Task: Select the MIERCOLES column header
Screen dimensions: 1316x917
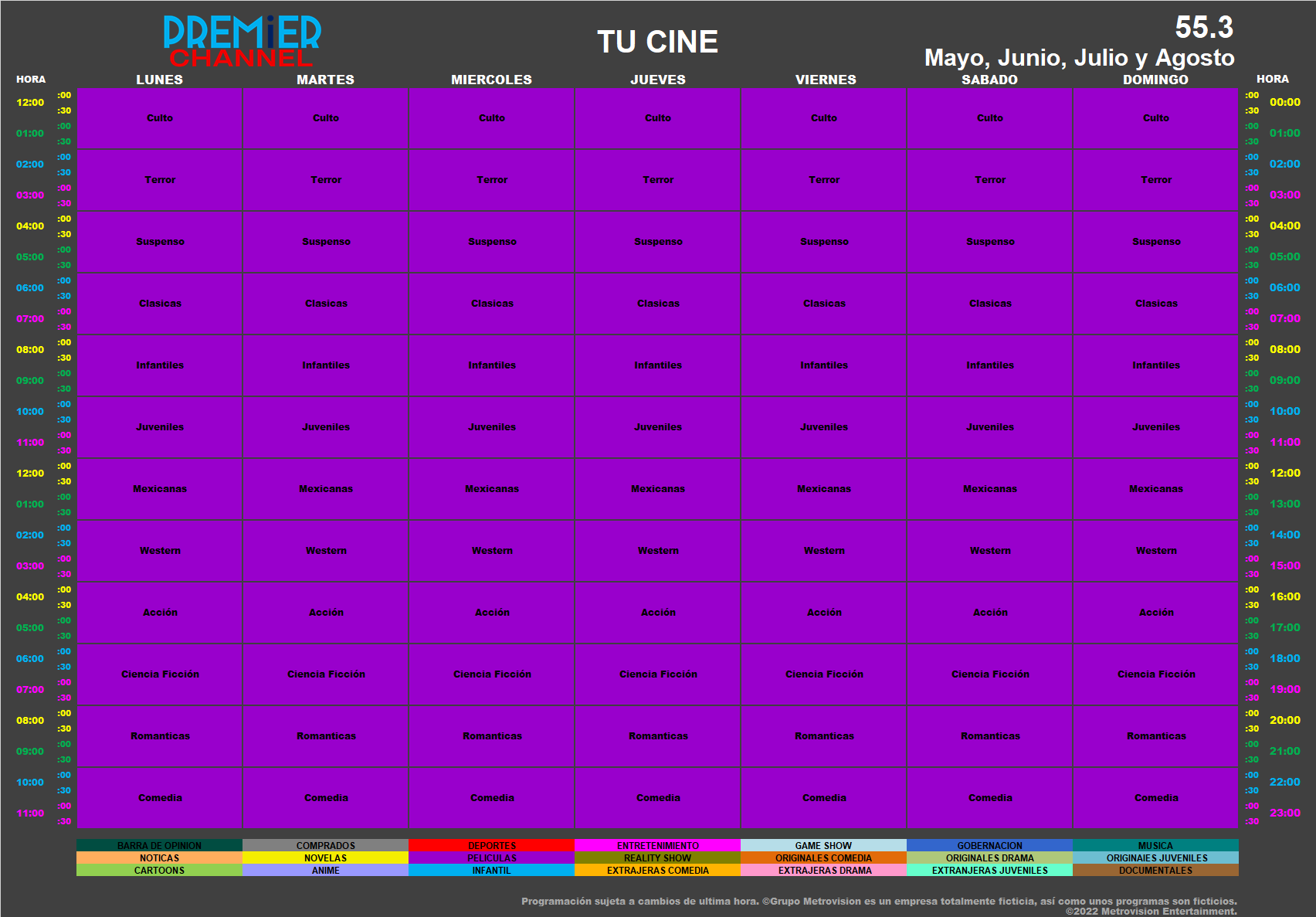Action: point(492,80)
